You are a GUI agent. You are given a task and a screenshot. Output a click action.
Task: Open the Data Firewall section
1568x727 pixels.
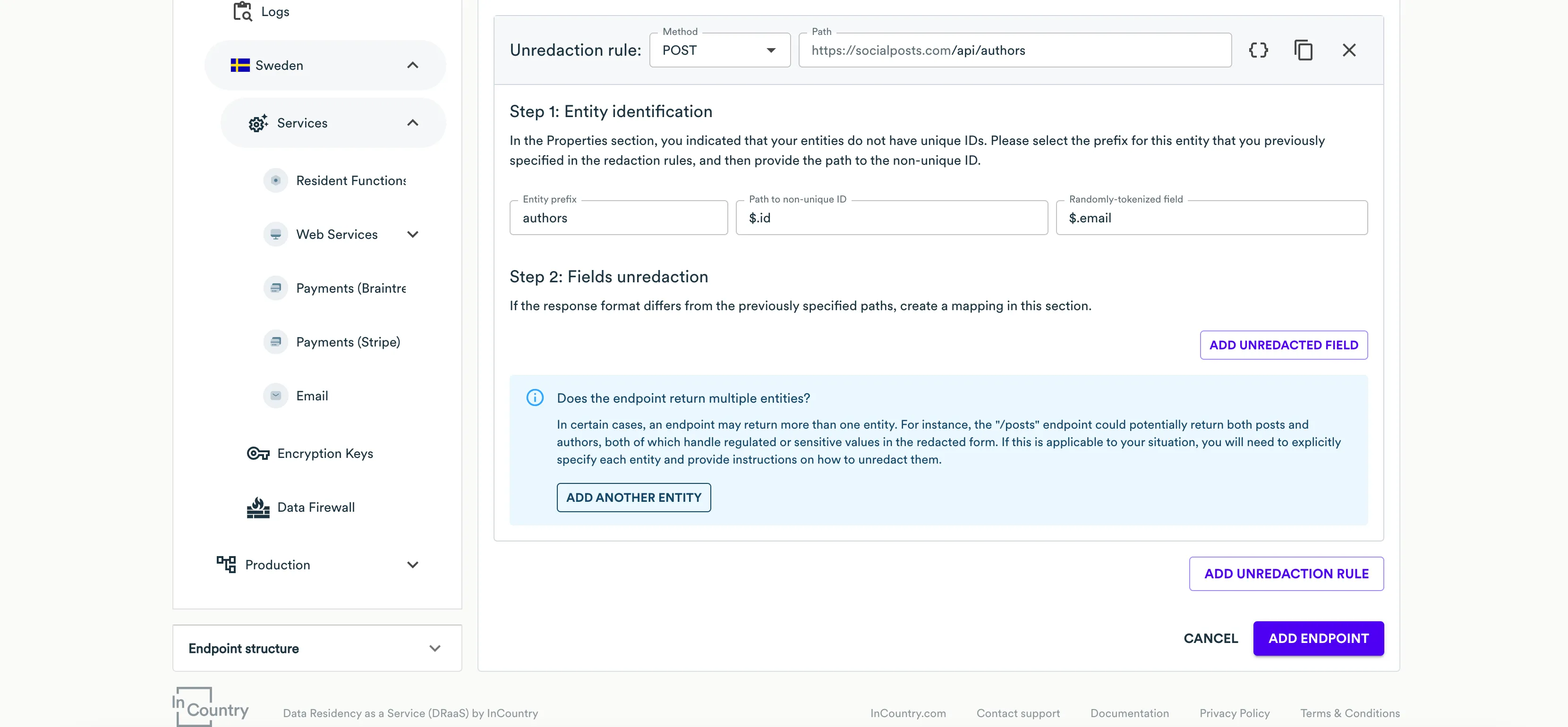(315, 507)
